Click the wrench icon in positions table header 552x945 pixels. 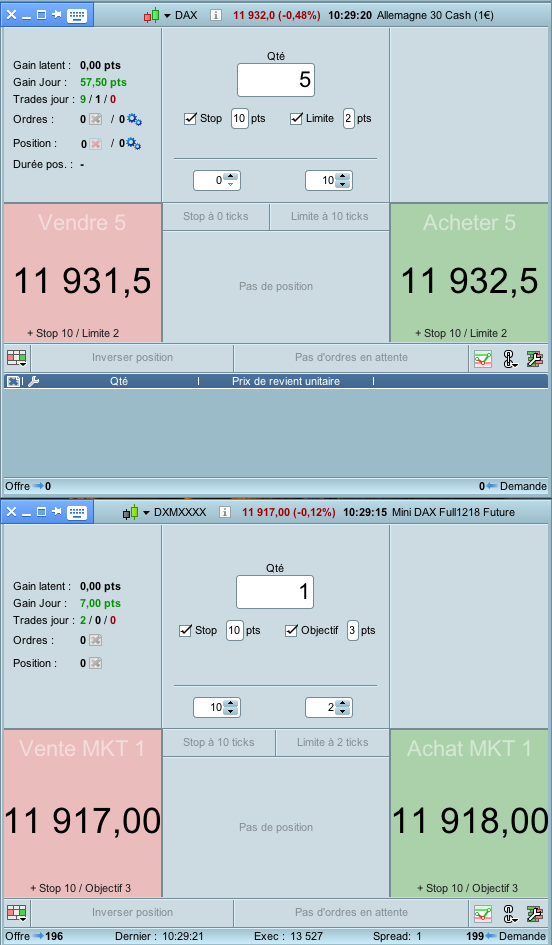33,381
